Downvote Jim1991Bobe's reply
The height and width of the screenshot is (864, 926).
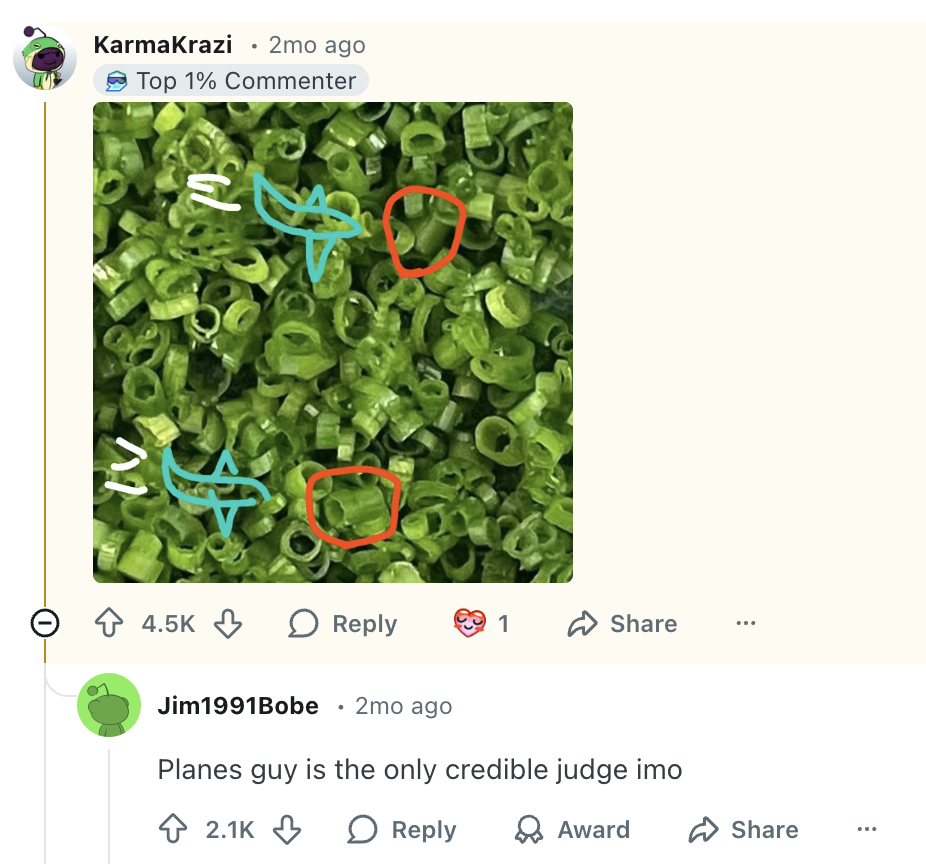(287, 830)
